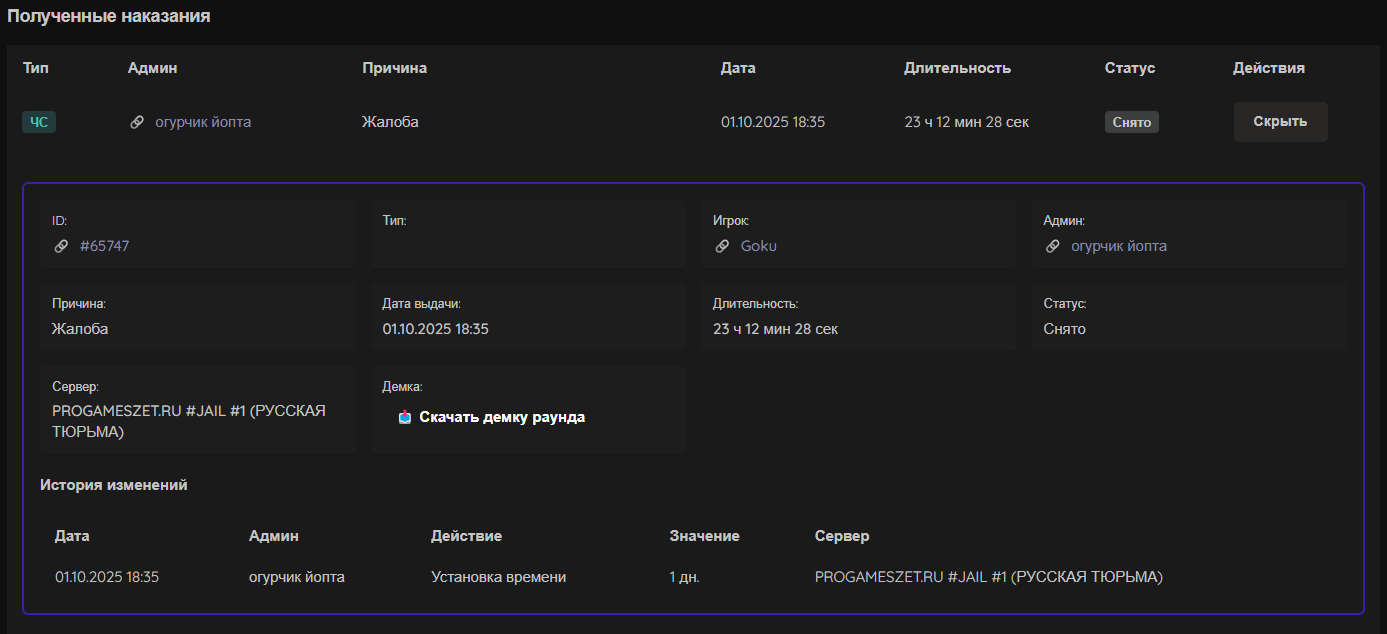Click the Причина column header
Screen dimensions: 1387x634
click(x=394, y=68)
